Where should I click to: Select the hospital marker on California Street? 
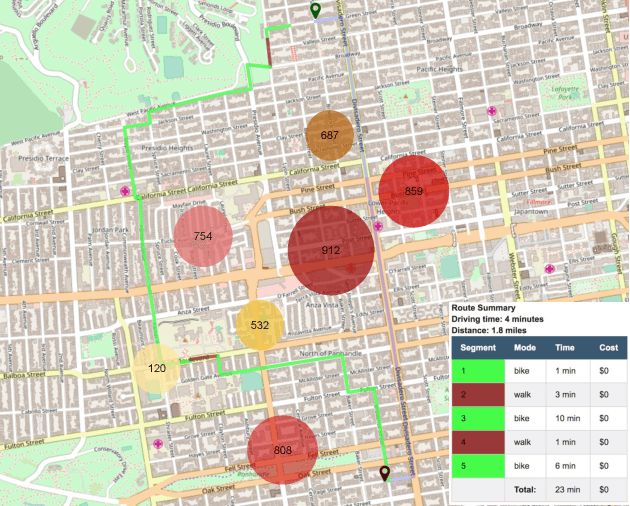tap(125, 190)
